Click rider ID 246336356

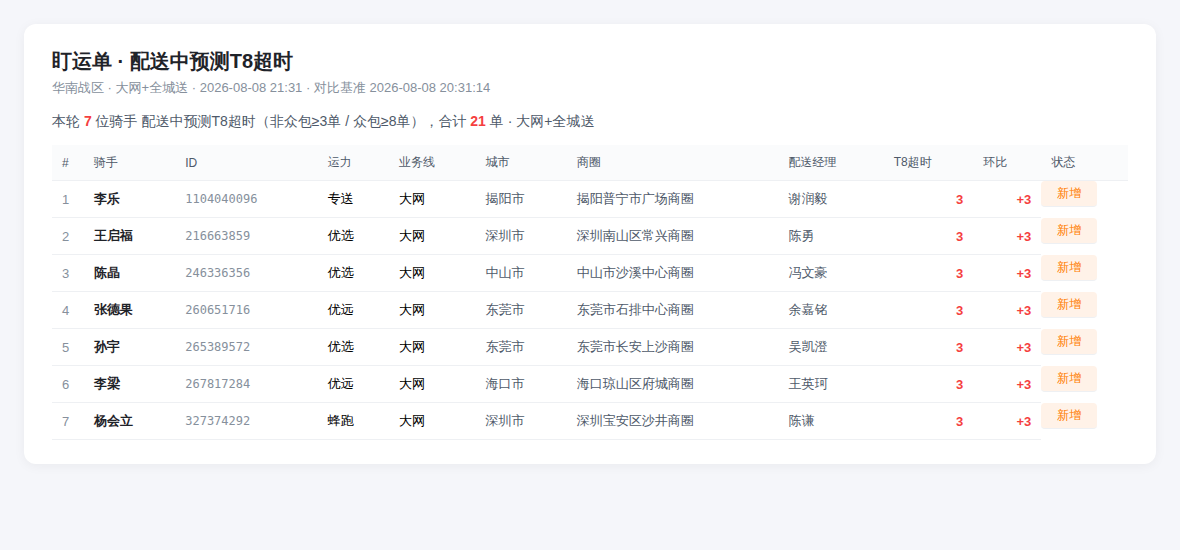click(217, 273)
